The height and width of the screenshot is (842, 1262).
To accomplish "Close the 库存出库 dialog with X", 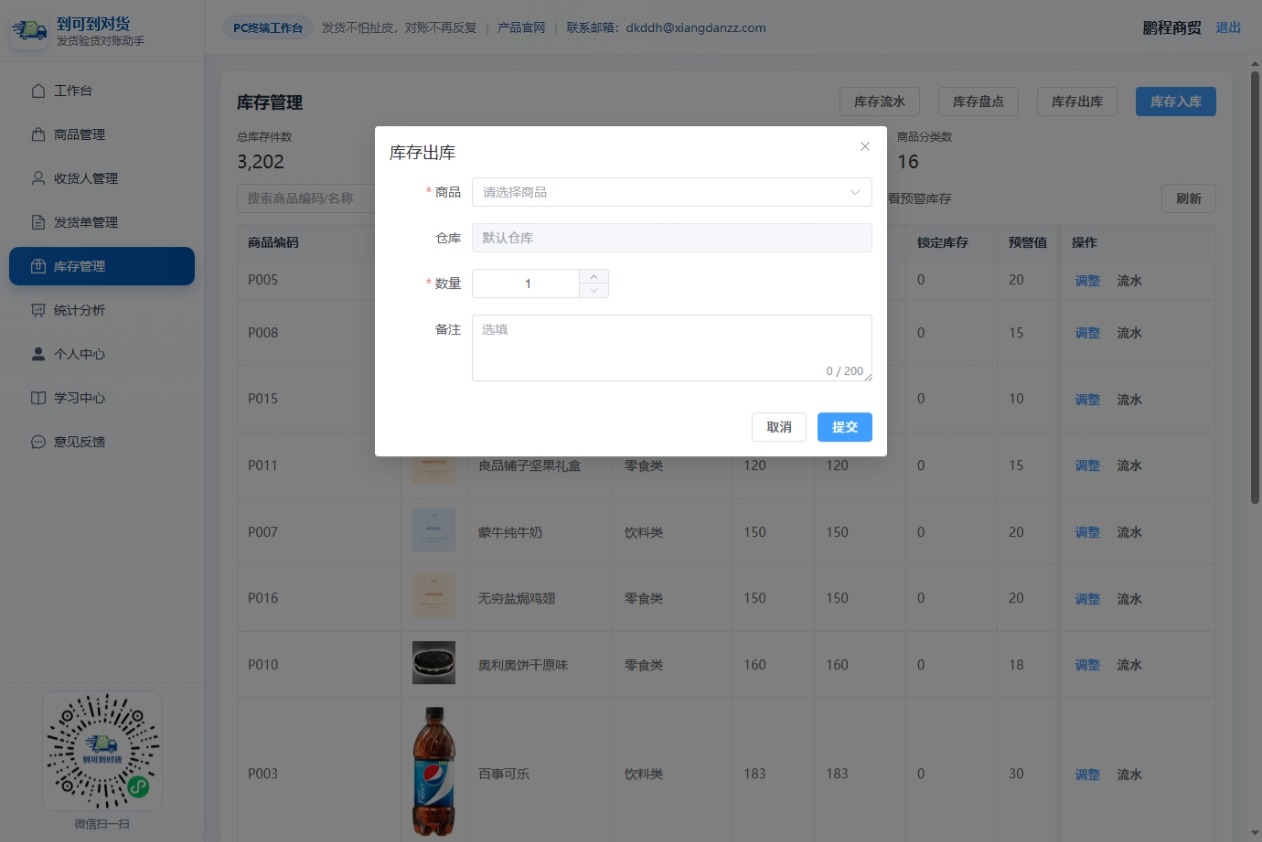I will click(865, 147).
